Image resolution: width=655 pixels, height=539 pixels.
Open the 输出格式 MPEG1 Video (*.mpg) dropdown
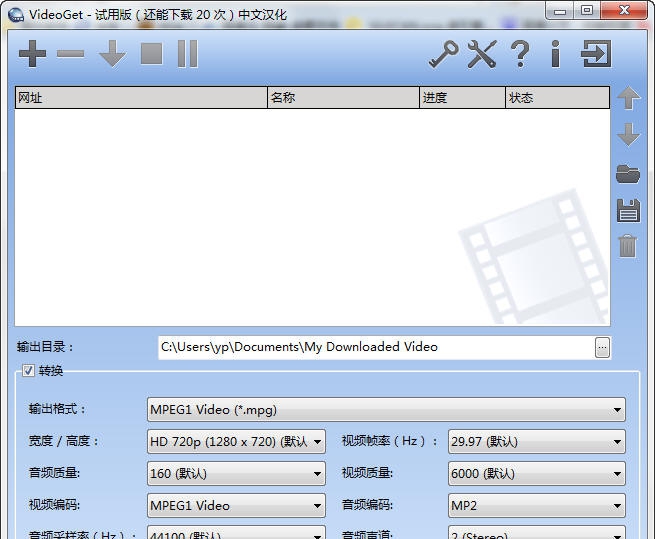[386, 409]
